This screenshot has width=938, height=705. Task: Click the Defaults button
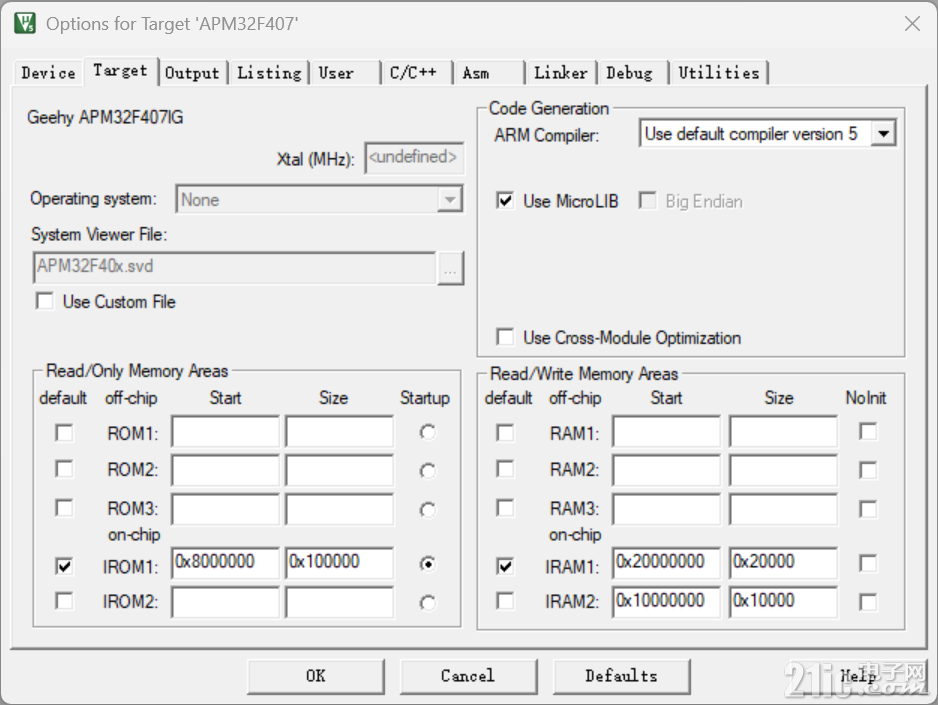pyautogui.click(x=621, y=676)
